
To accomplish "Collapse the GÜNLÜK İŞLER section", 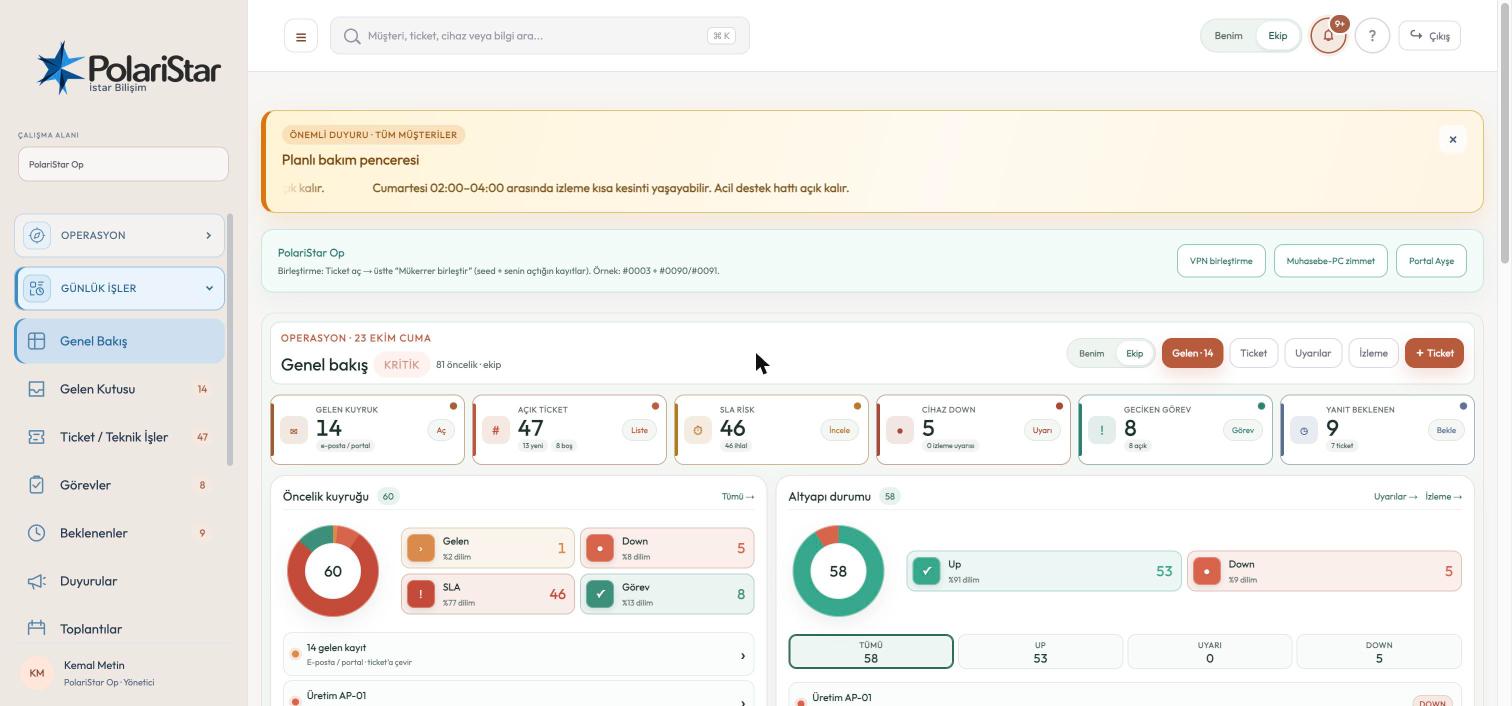I will (120, 288).
